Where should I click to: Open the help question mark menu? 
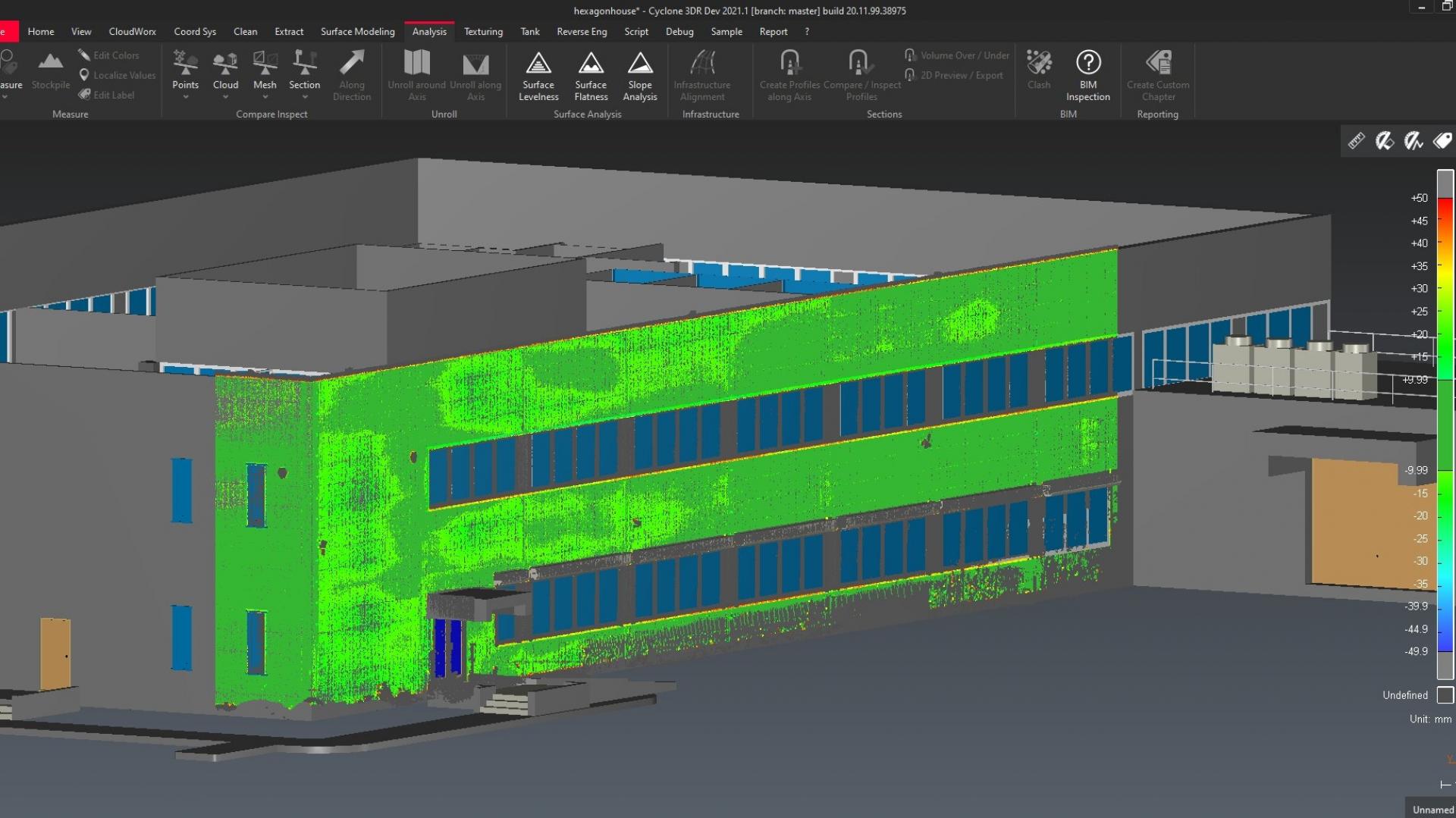(x=807, y=32)
